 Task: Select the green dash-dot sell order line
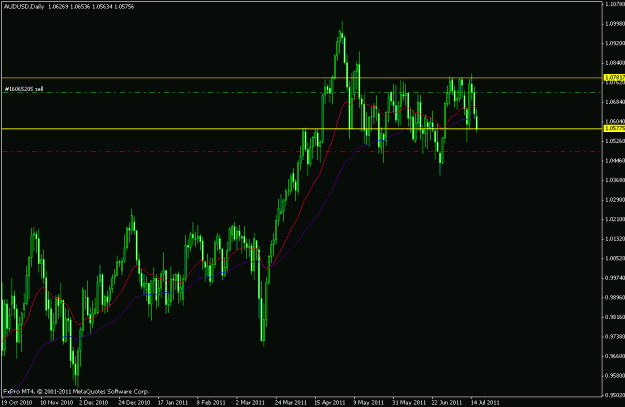(x=301, y=92)
